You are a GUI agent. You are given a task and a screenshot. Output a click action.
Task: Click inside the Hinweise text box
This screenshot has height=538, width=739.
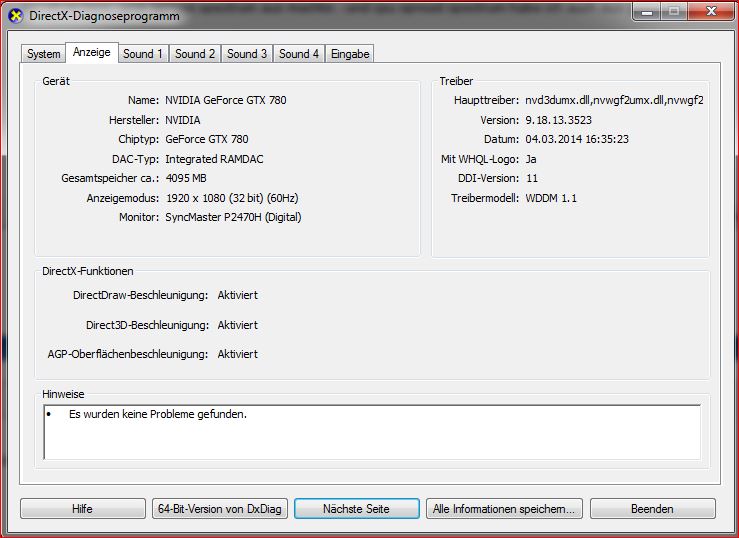coord(372,432)
